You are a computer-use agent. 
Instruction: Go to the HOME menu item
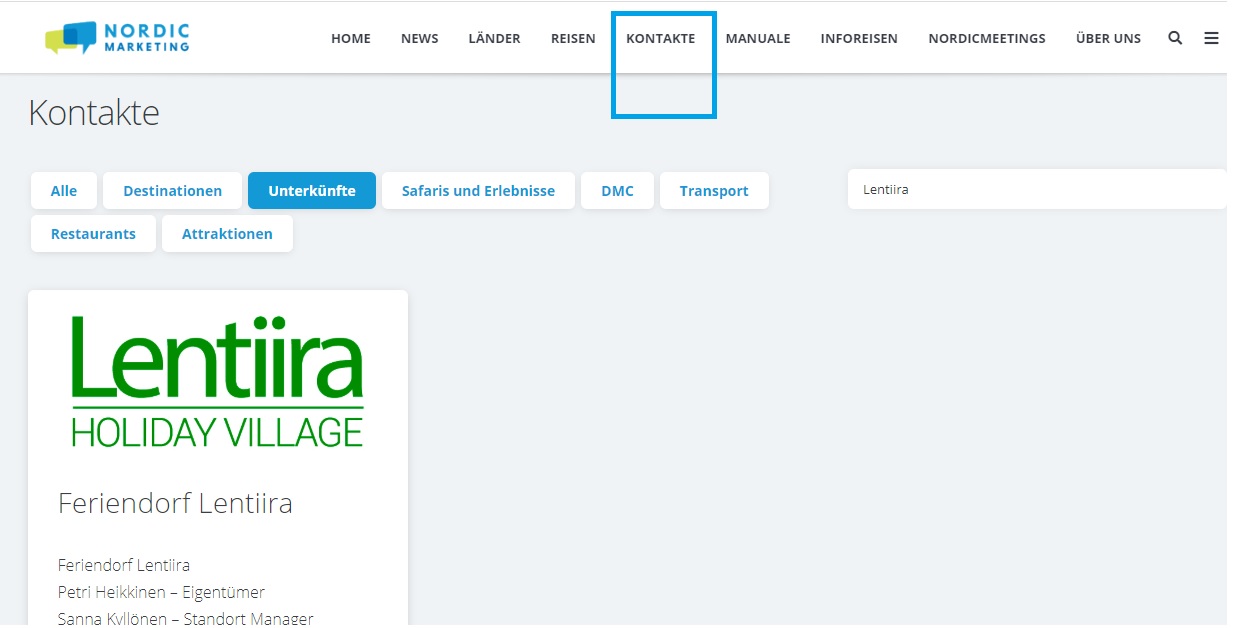[351, 38]
